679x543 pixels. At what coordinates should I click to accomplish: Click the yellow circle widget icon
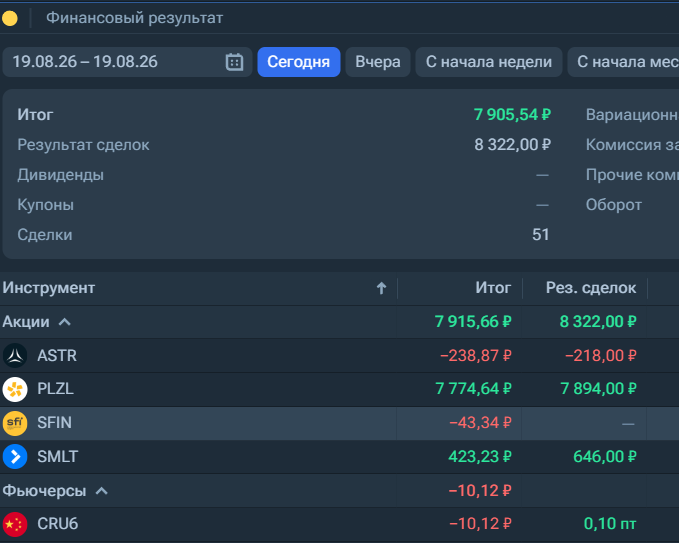tap(10, 18)
